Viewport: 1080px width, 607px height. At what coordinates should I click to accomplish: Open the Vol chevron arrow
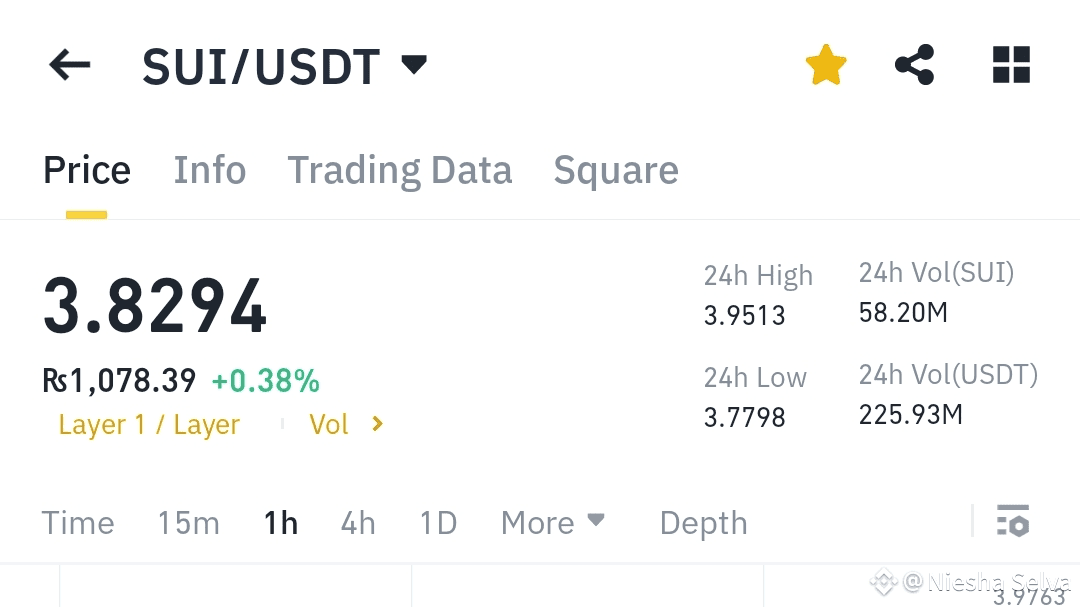tap(377, 424)
